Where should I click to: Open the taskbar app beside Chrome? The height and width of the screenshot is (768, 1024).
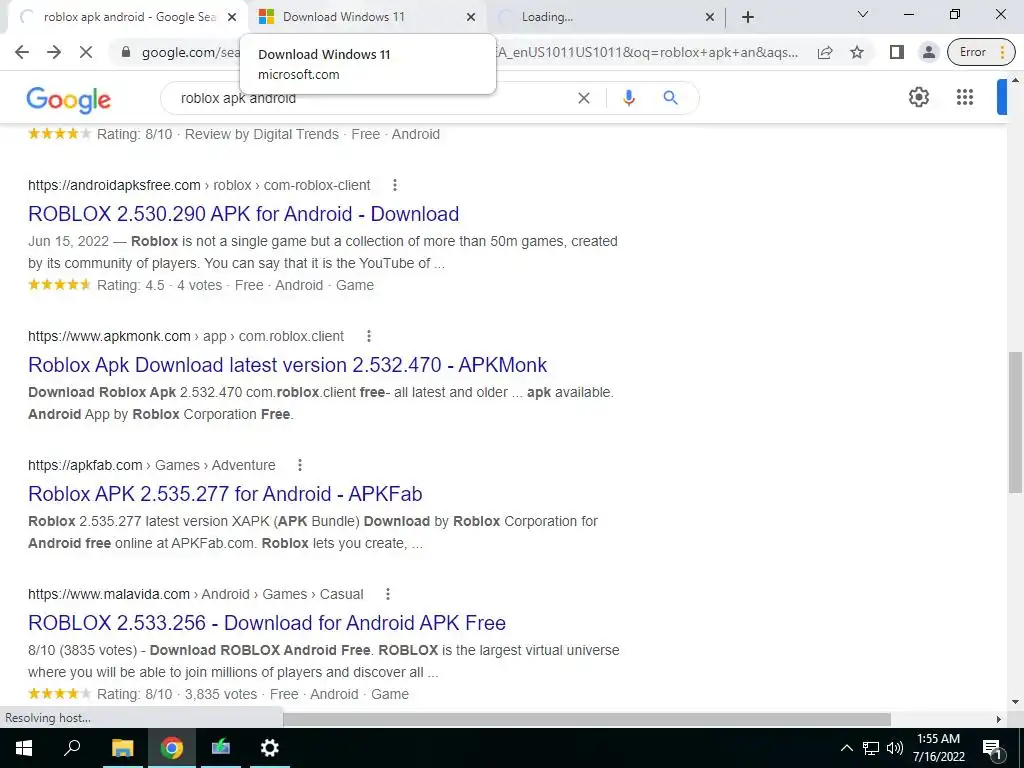coord(221,748)
